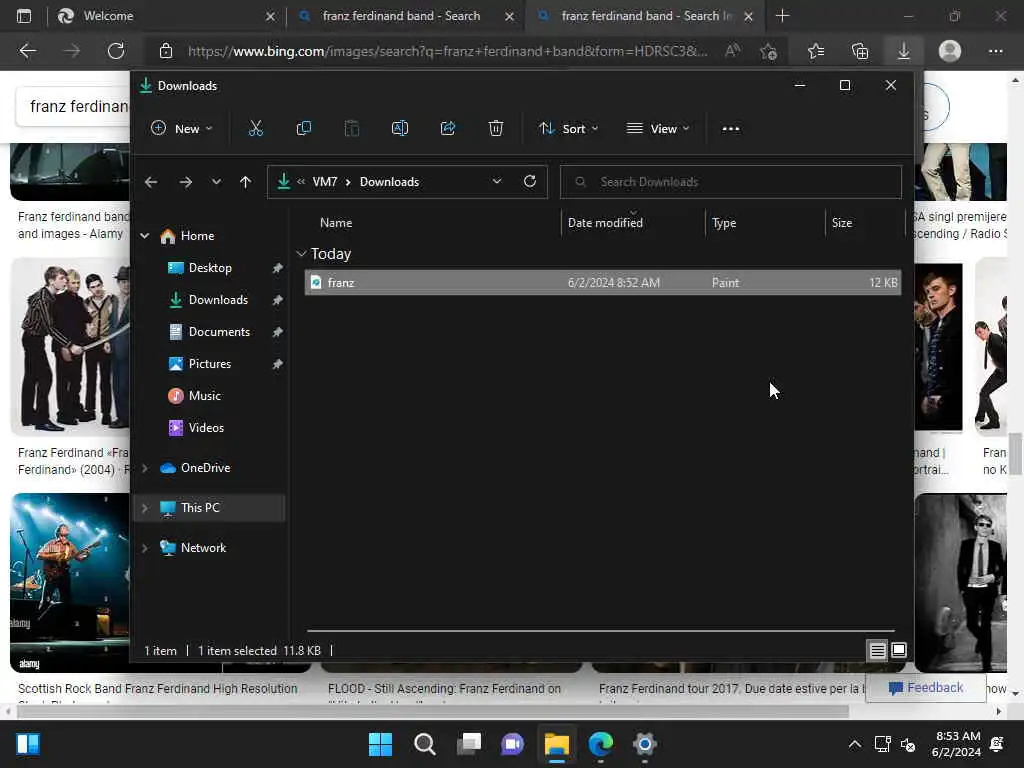
Task: Open the Sort dropdown menu
Action: pyautogui.click(x=569, y=129)
